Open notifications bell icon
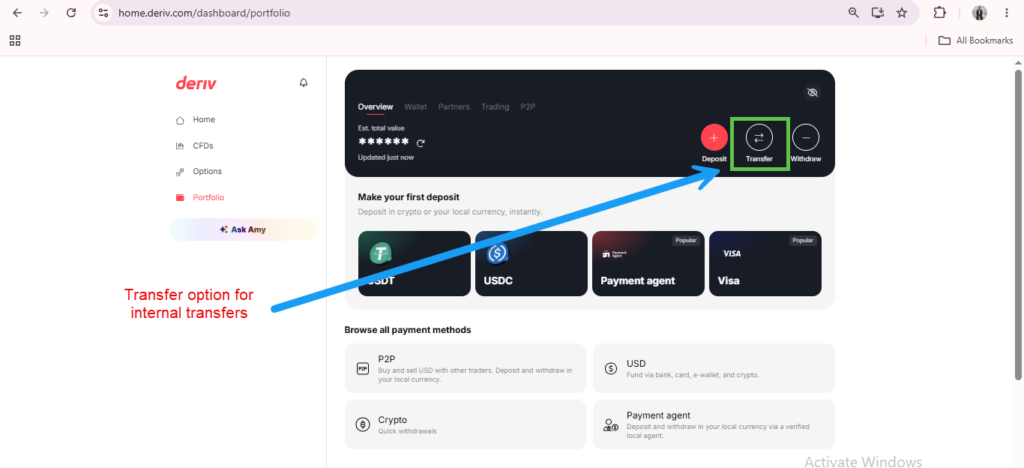Image resolution: width=1024 pixels, height=468 pixels. tap(303, 83)
